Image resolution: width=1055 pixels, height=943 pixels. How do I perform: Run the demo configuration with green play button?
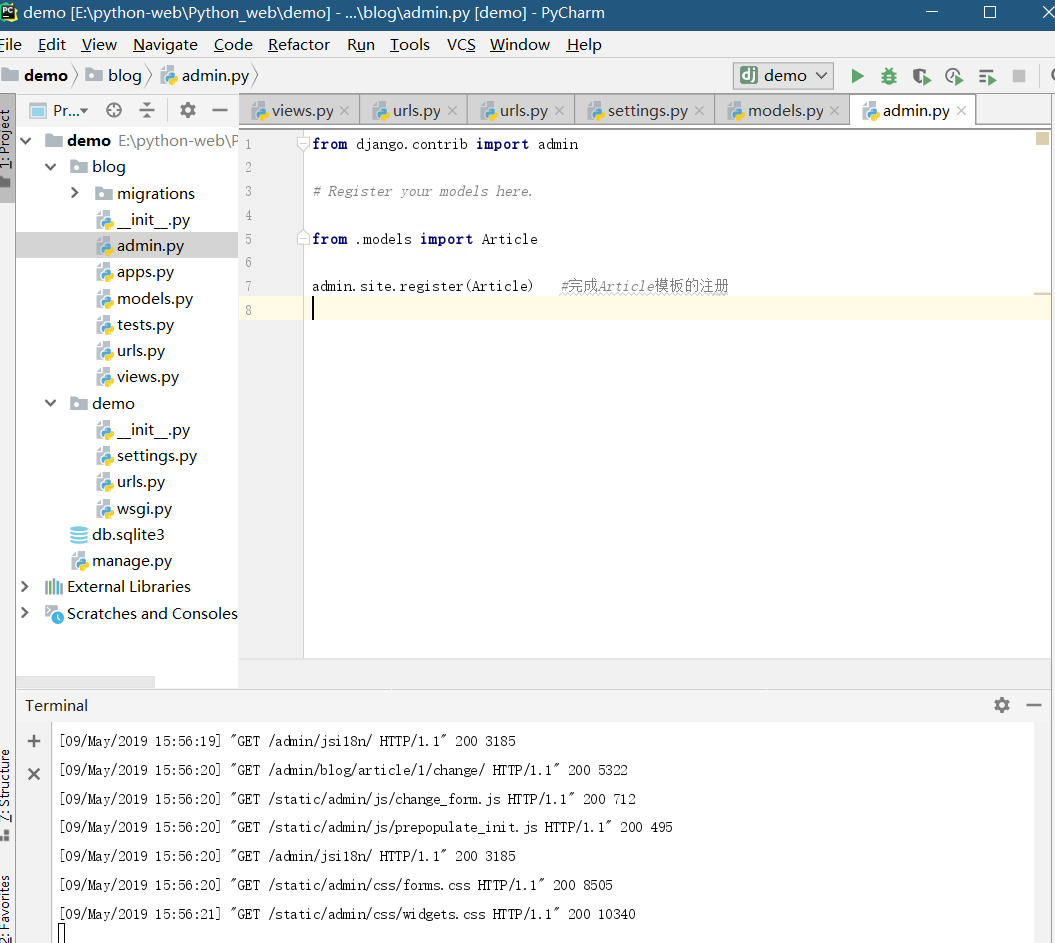857,76
